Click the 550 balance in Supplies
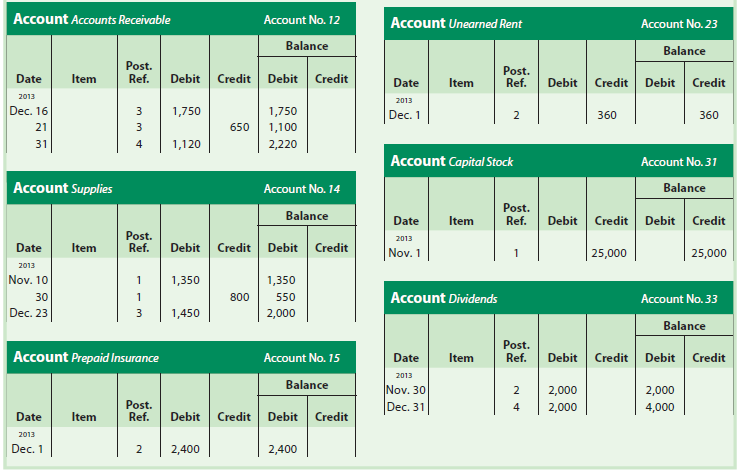This screenshot has height=471, width=739. pos(286,297)
